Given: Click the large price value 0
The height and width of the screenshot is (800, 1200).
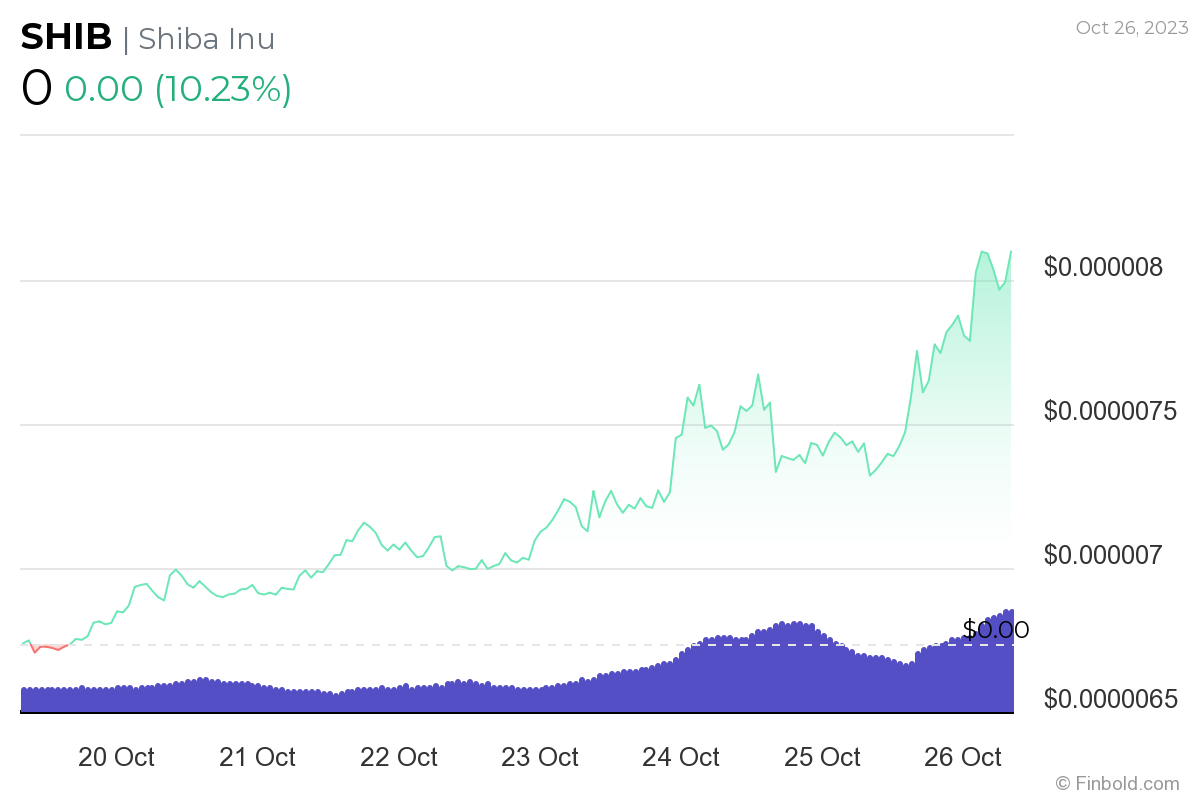Looking at the screenshot, I should 36,88.
